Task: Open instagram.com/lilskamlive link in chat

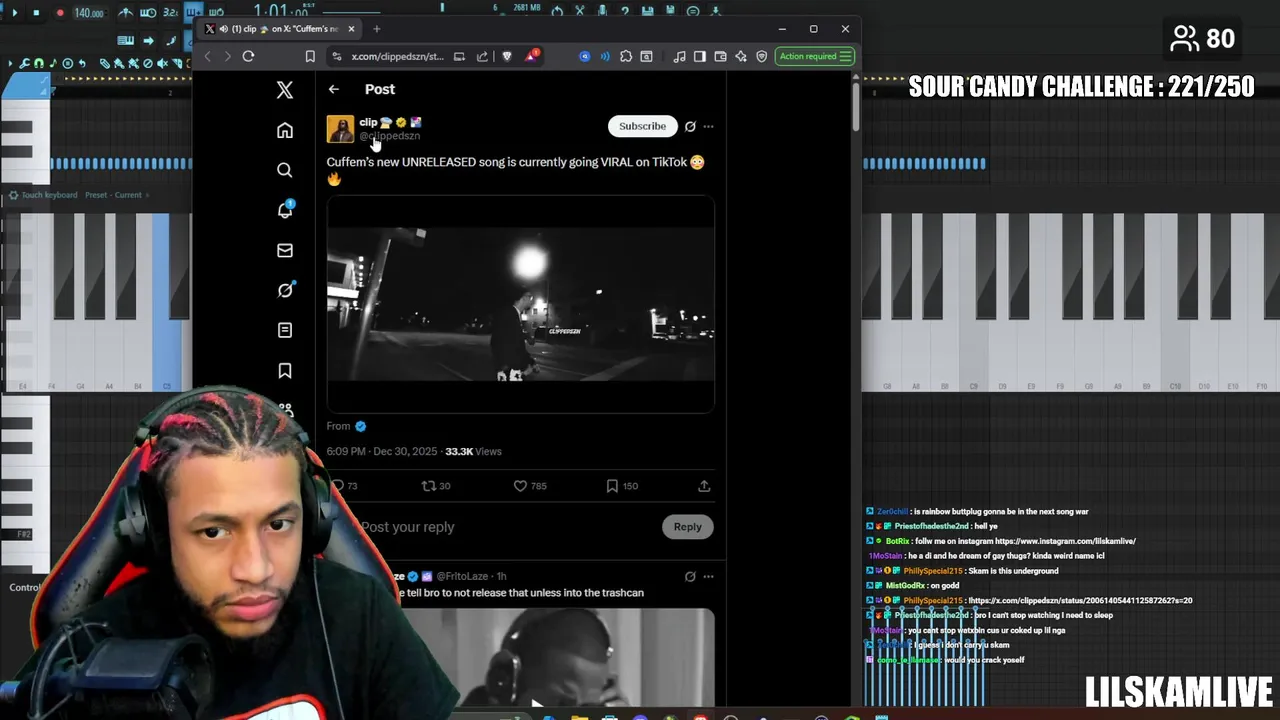Action: 1065,541
